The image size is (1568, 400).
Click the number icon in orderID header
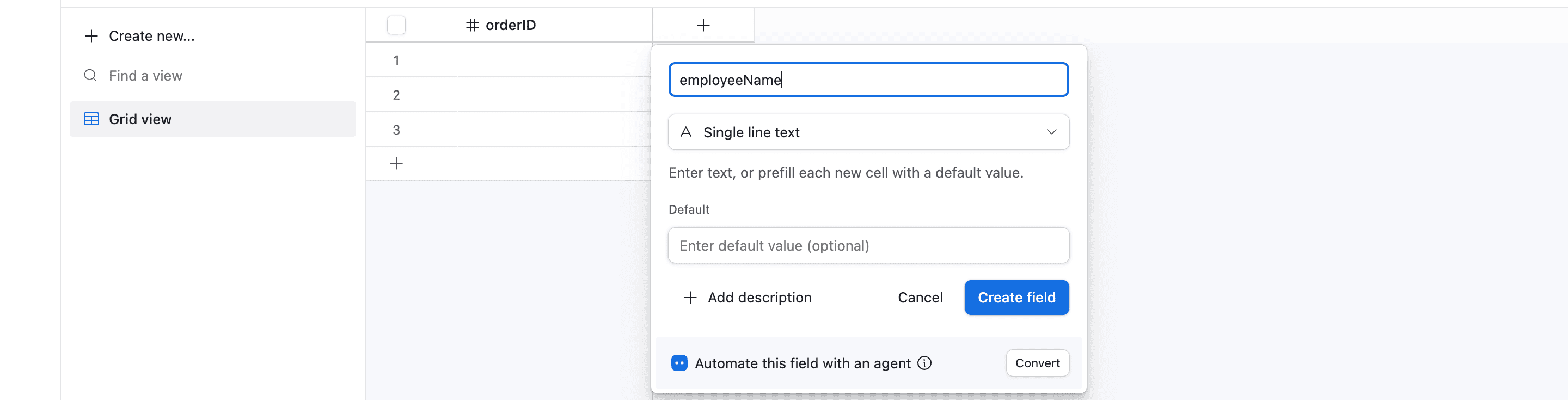pos(473,25)
